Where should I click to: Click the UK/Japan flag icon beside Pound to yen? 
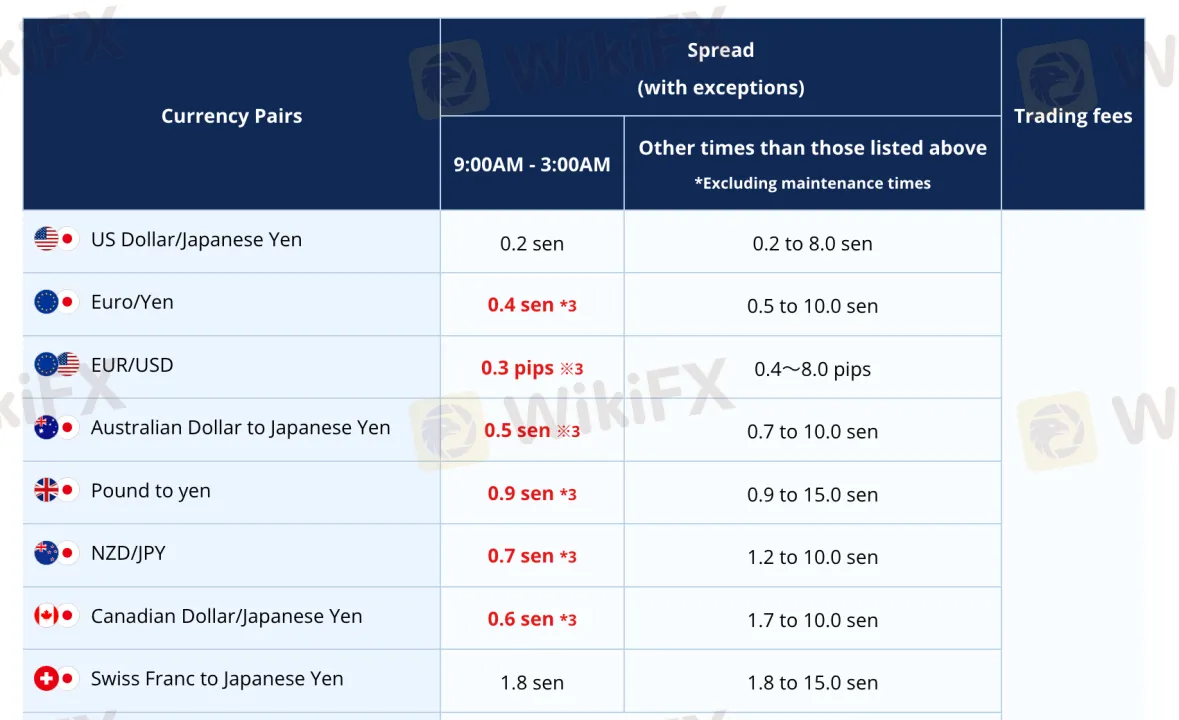(x=56, y=490)
